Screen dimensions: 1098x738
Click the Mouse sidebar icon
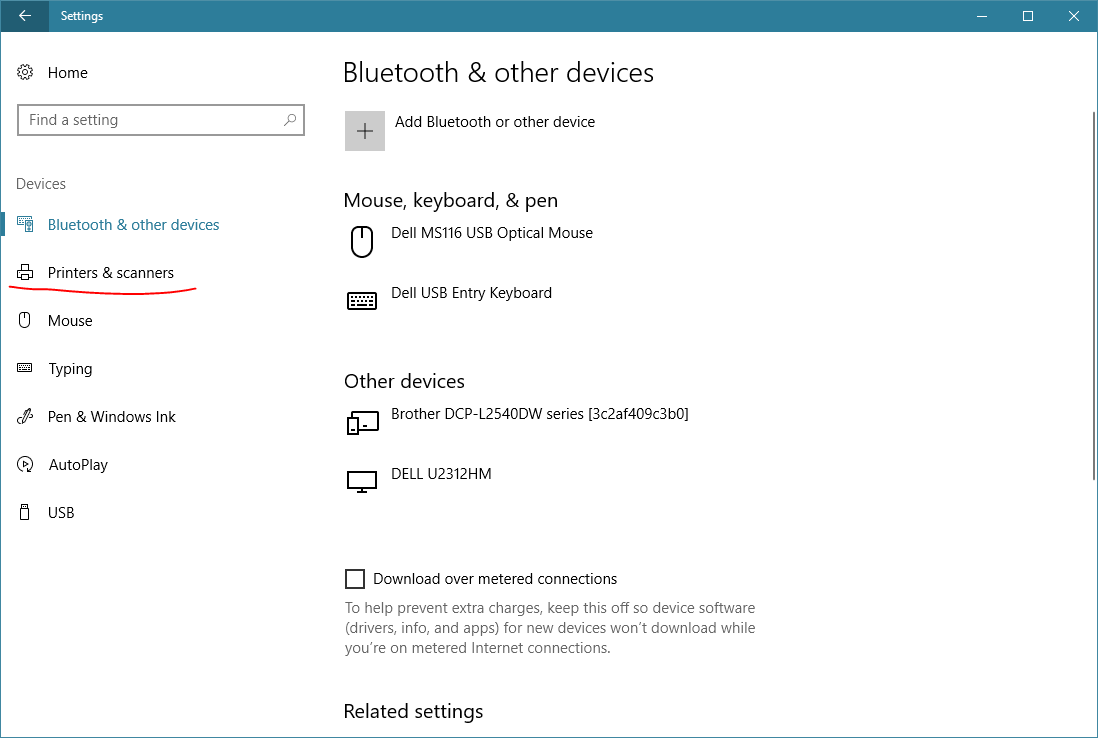(25, 320)
